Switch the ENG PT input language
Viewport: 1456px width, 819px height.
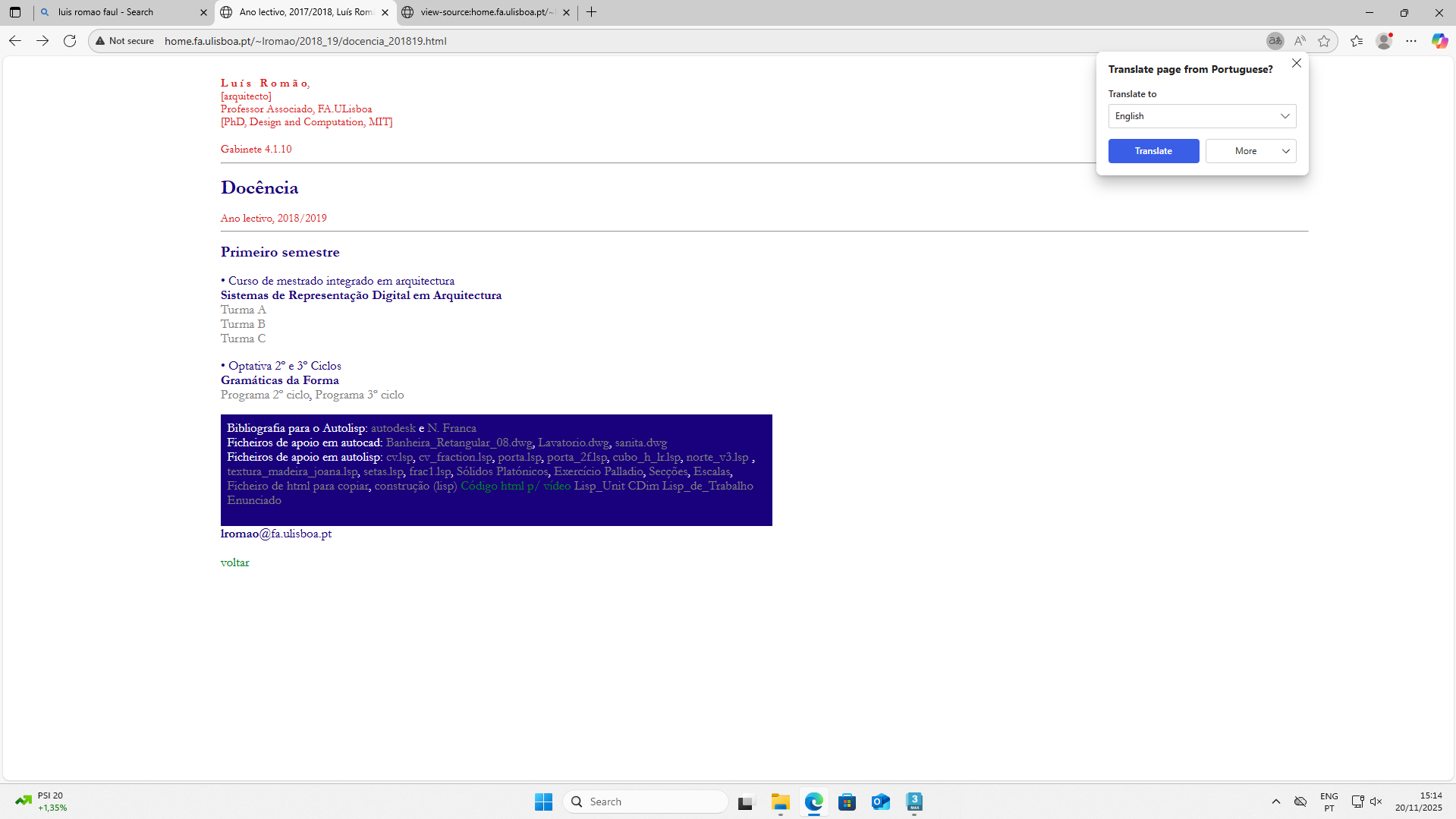[1329, 802]
